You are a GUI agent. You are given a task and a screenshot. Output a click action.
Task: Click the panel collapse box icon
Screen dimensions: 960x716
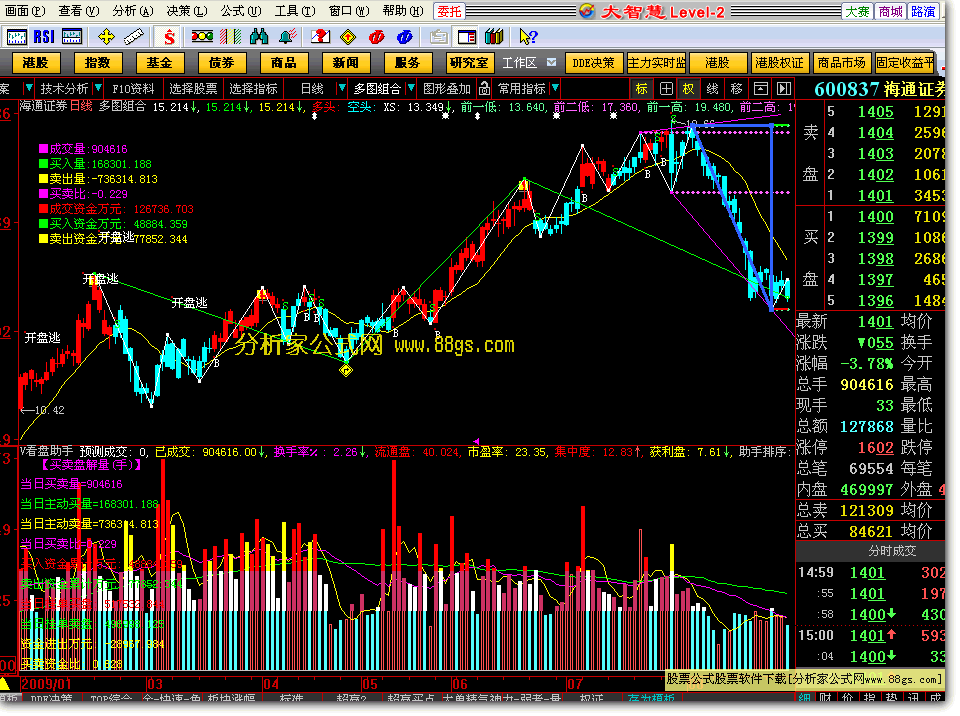tap(760, 89)
